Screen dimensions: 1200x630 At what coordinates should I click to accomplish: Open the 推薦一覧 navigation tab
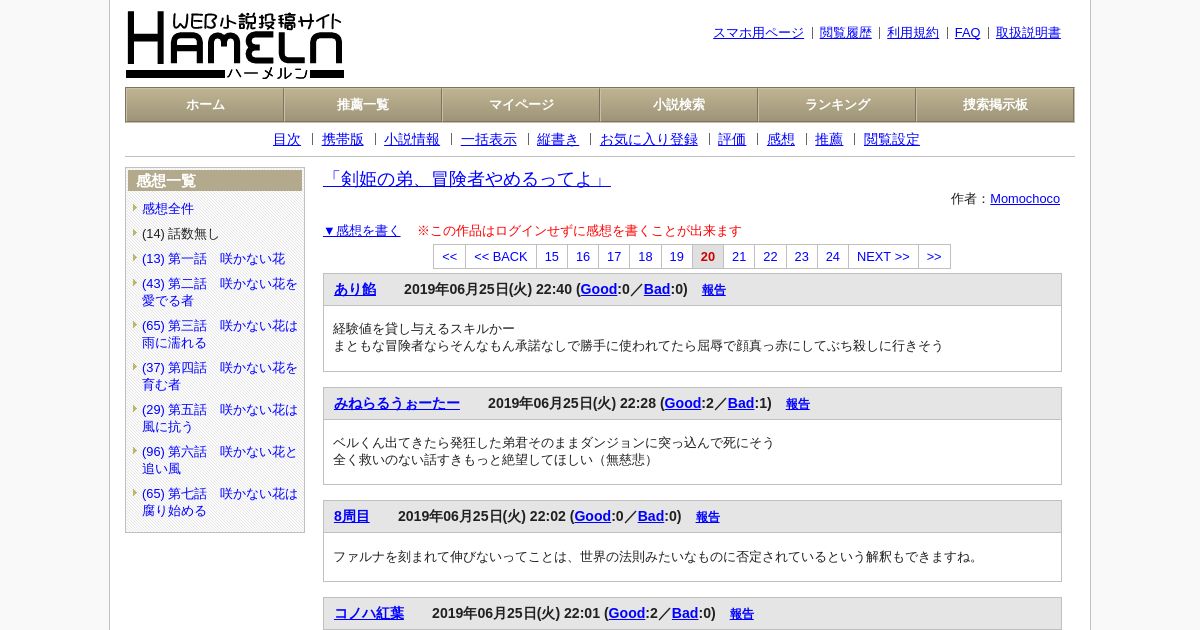363,105
